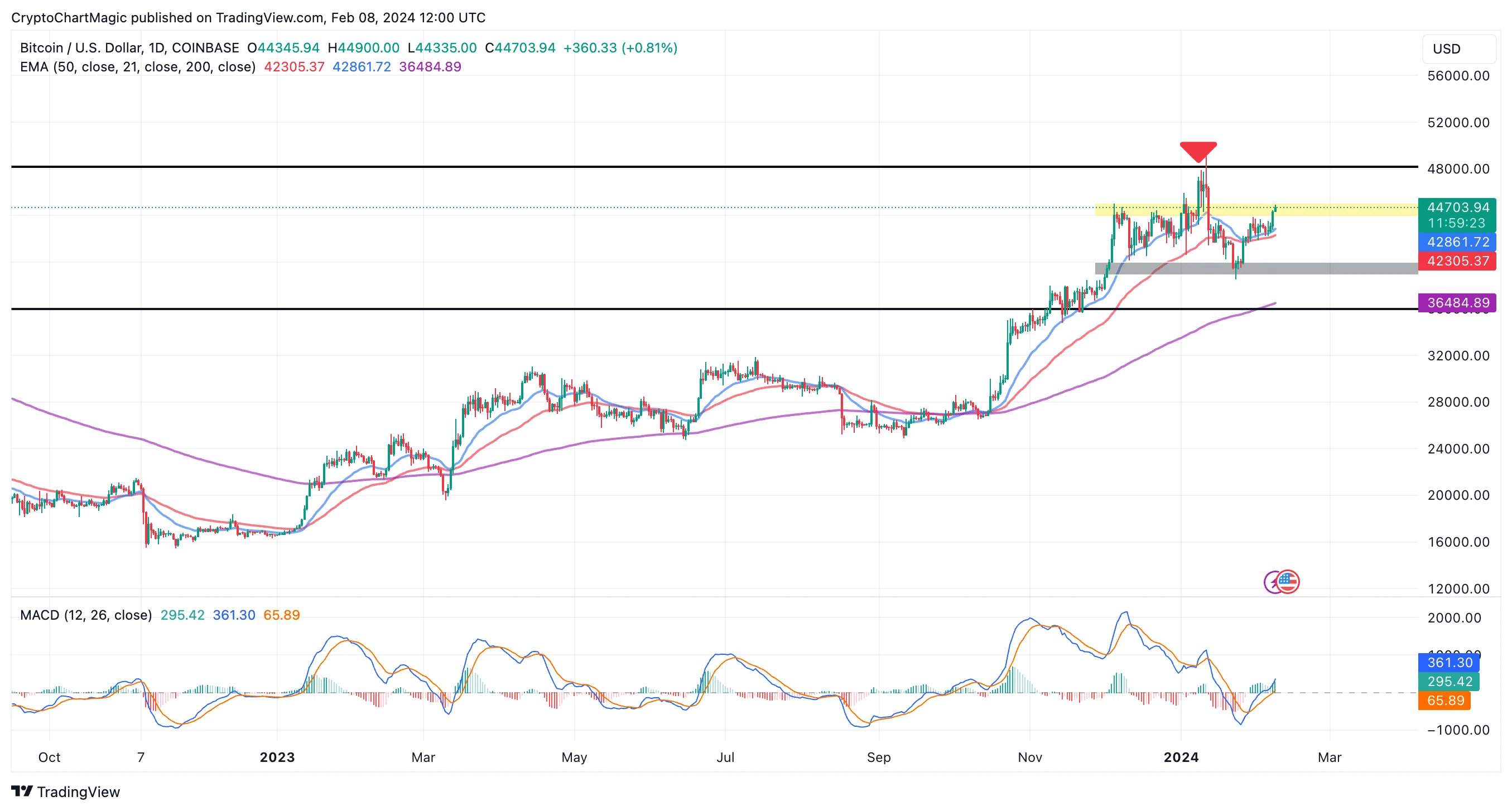Select the EMA indicator legend label
This screenshot has height=811, width=1512.
(x=137, y=66)
